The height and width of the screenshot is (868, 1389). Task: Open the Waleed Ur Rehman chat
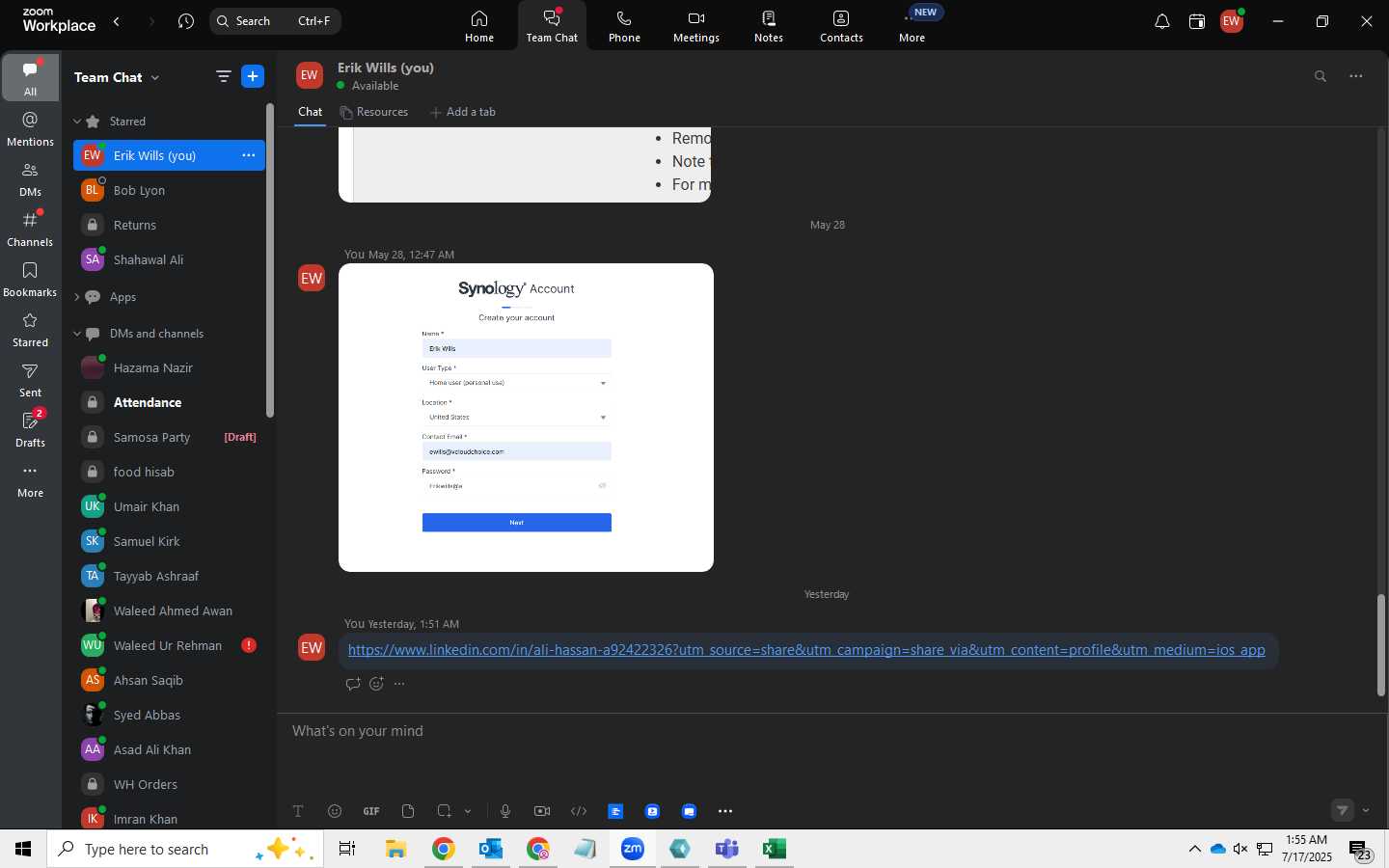coord(169,645)
